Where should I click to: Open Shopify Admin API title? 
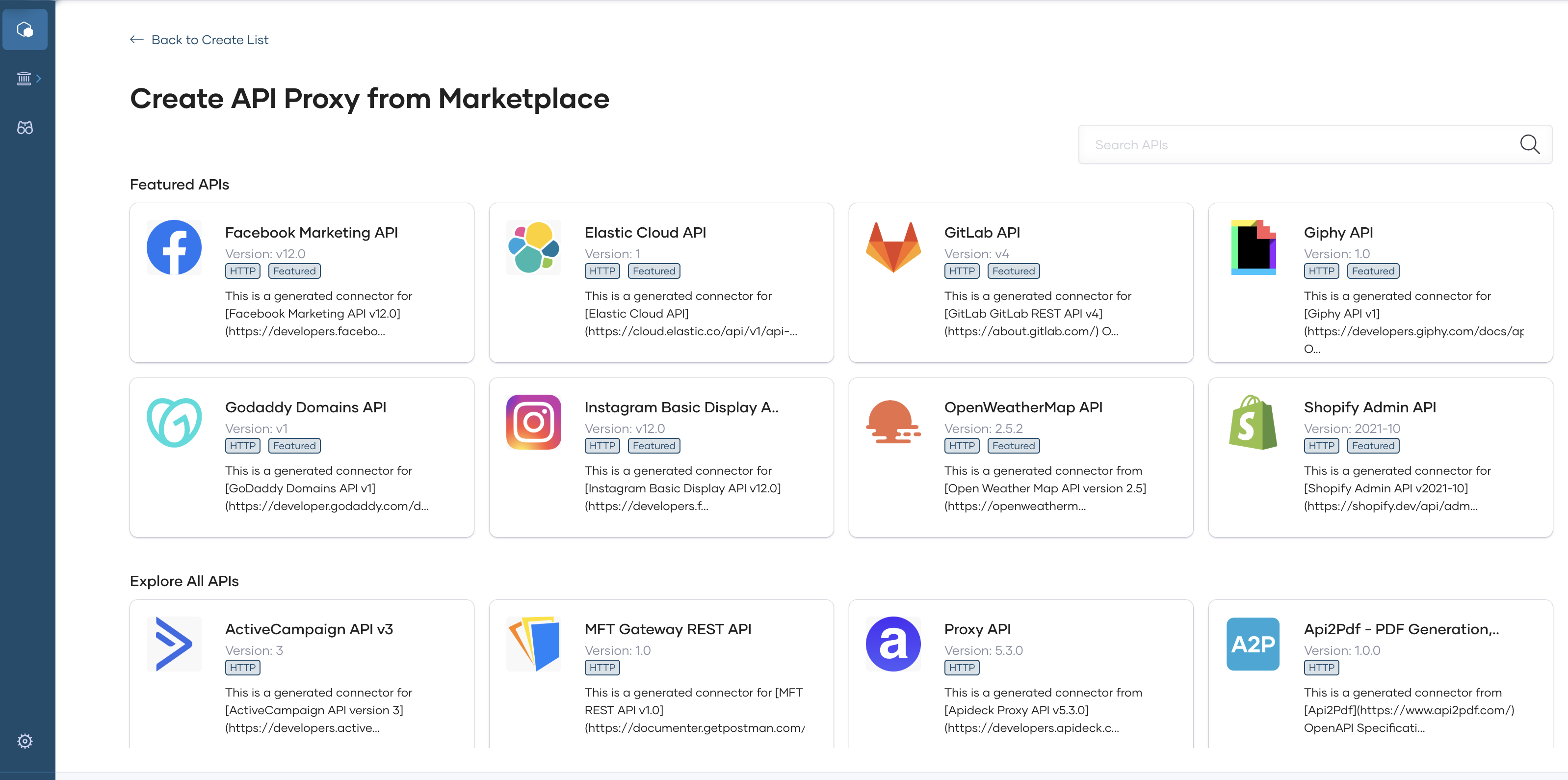click(x=1370, y=407)
